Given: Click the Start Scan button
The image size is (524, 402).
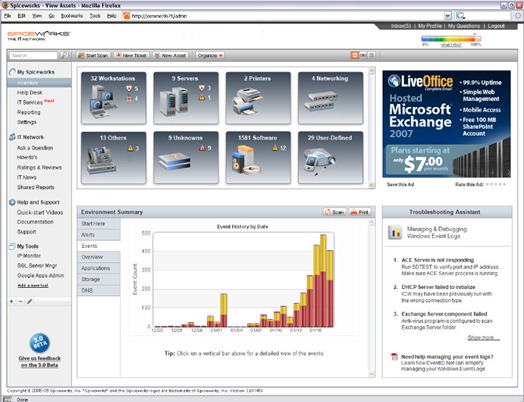Looking at the screenshot, I should click(93, 55).
